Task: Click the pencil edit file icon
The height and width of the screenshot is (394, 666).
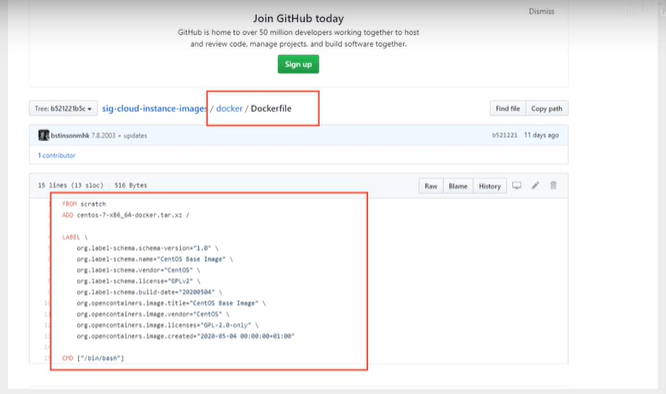Action: click(535, 186)
